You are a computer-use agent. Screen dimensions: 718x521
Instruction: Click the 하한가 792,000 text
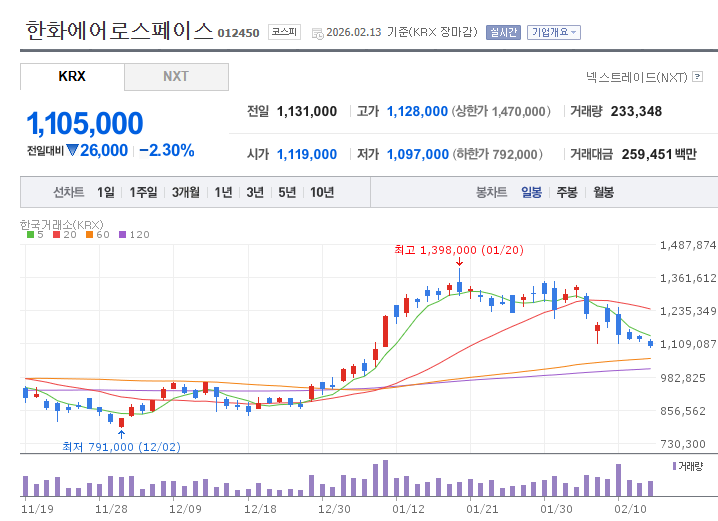pyautogui.click(x=498, y=154)
